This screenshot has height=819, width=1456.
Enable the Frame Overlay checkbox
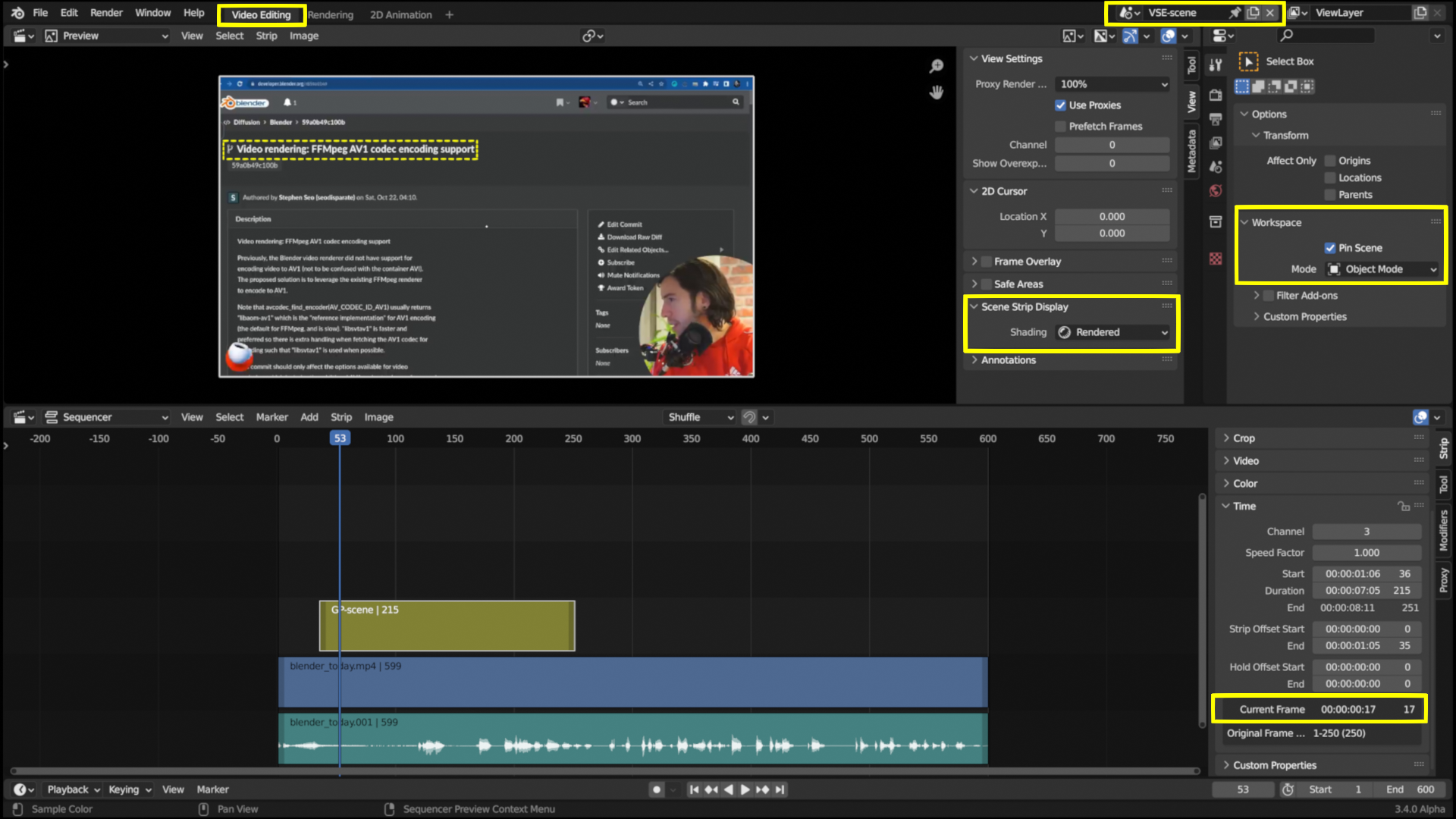[987, 262]
